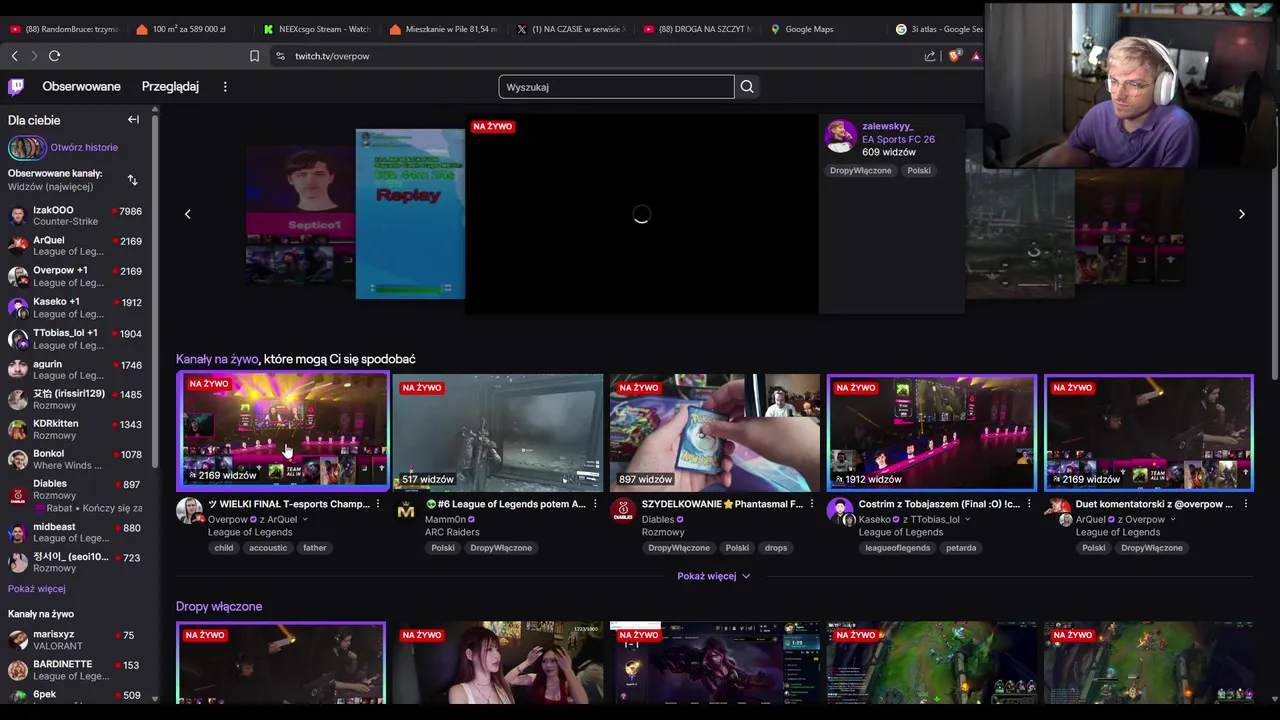Open options menu for Duet komentatorski stream

(x=1246, y=504)
